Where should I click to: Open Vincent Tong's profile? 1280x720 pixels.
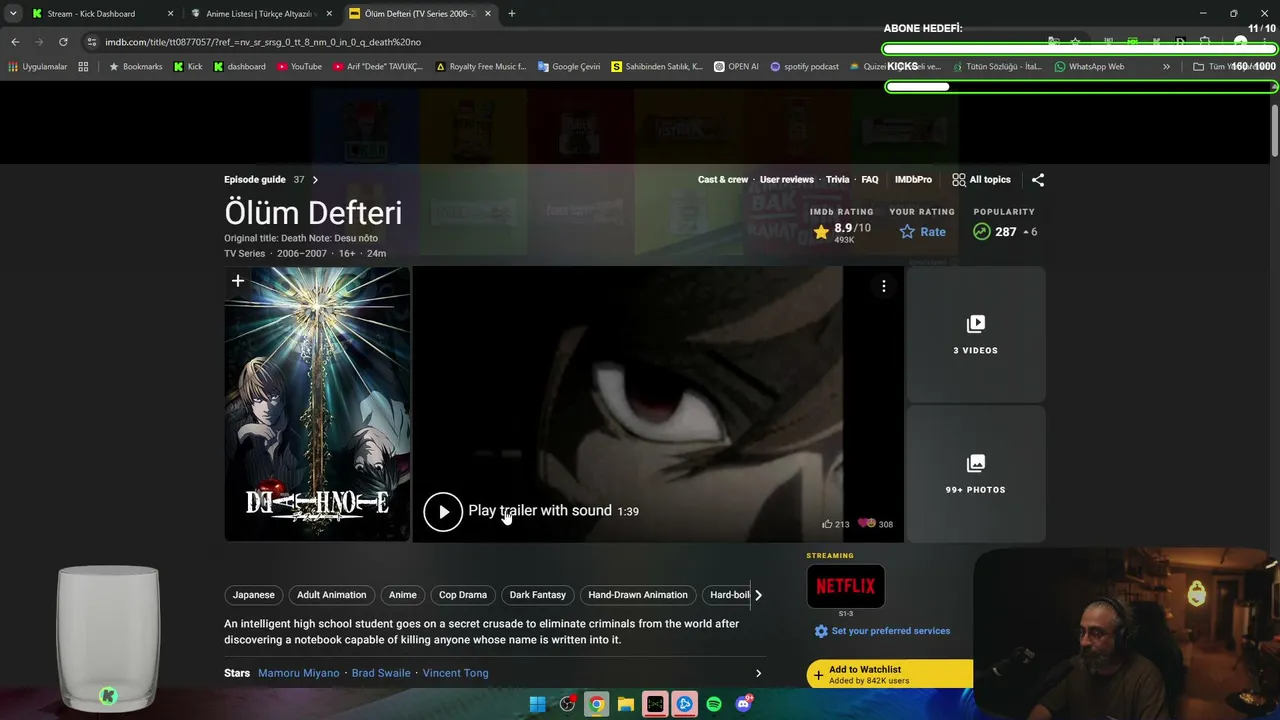pos(456,673)
